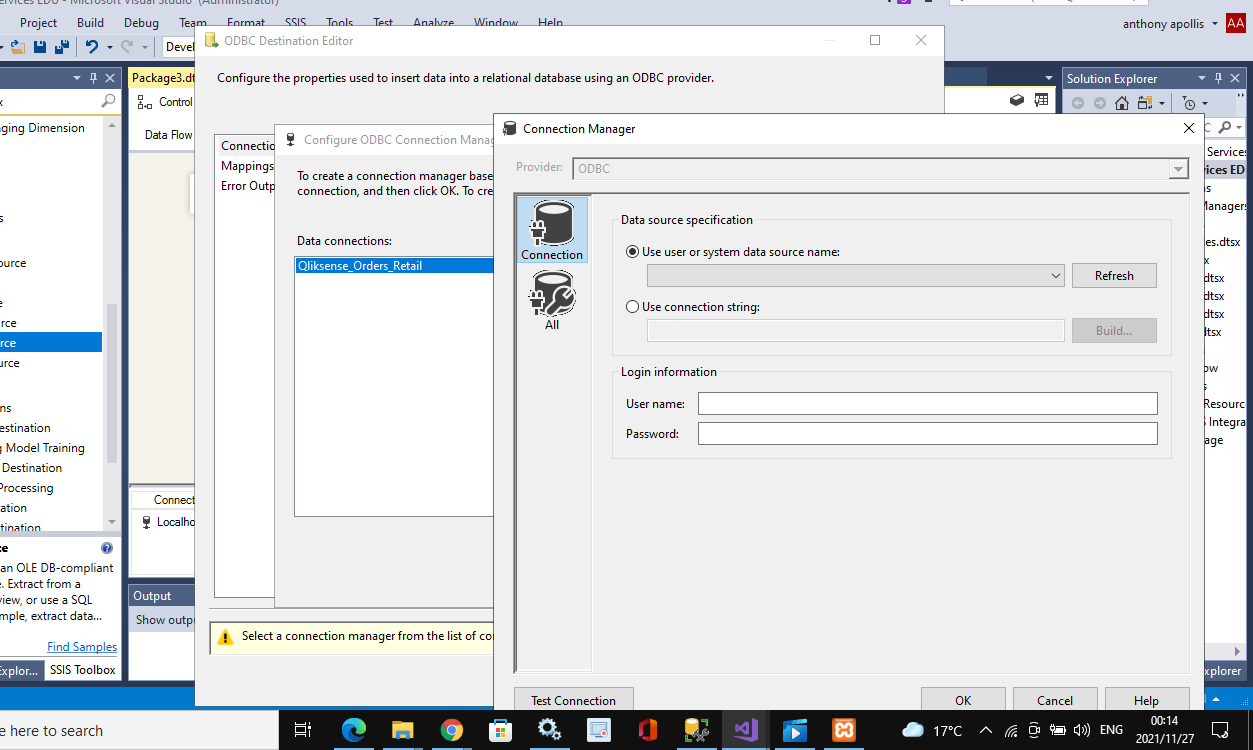Click the Variables grid icon in designer
Image resolution: width=1253 pixels, height=750 pixels.
click(x=1041, y=100)
